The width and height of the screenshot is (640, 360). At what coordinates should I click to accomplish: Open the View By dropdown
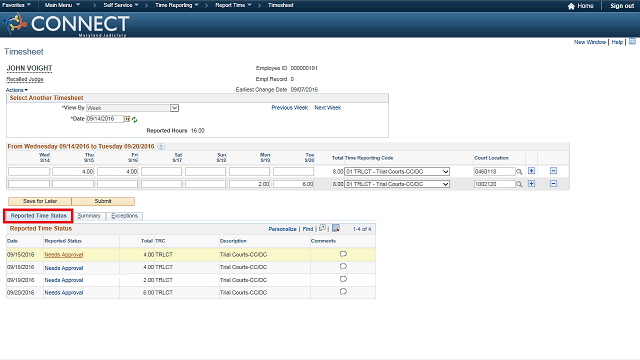coord(174,108)
